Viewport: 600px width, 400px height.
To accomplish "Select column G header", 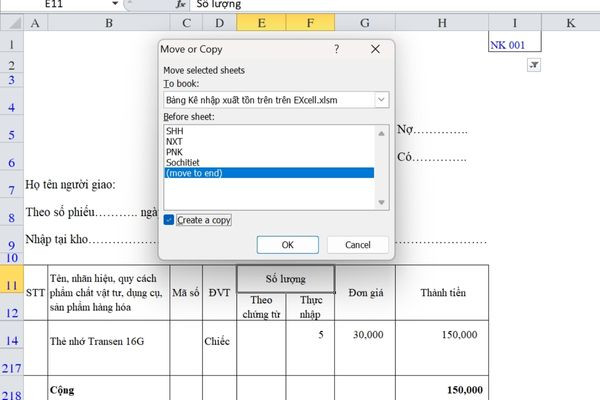I will pyautogui.click(x=365, y=23).
